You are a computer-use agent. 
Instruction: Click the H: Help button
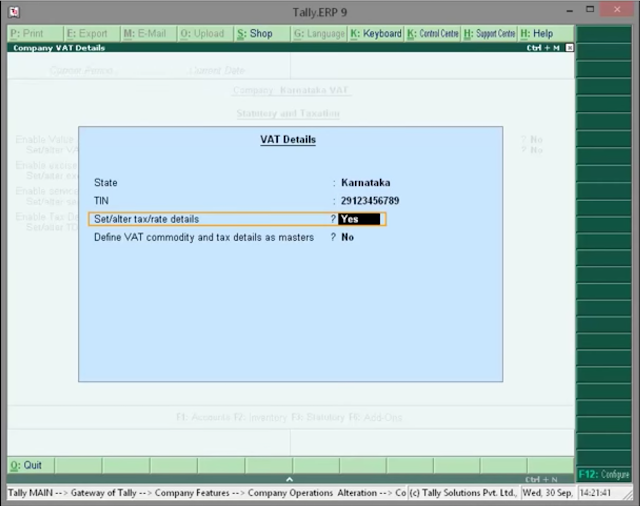tap(546, 33)
